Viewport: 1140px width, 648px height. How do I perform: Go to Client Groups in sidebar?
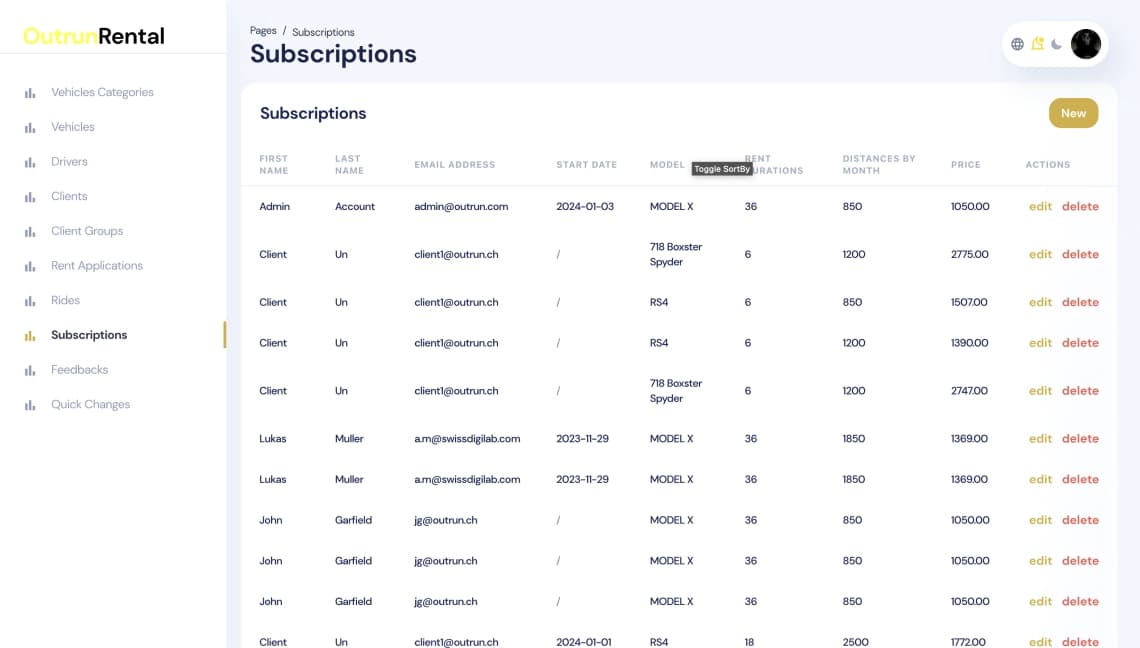tap(87, 231)
